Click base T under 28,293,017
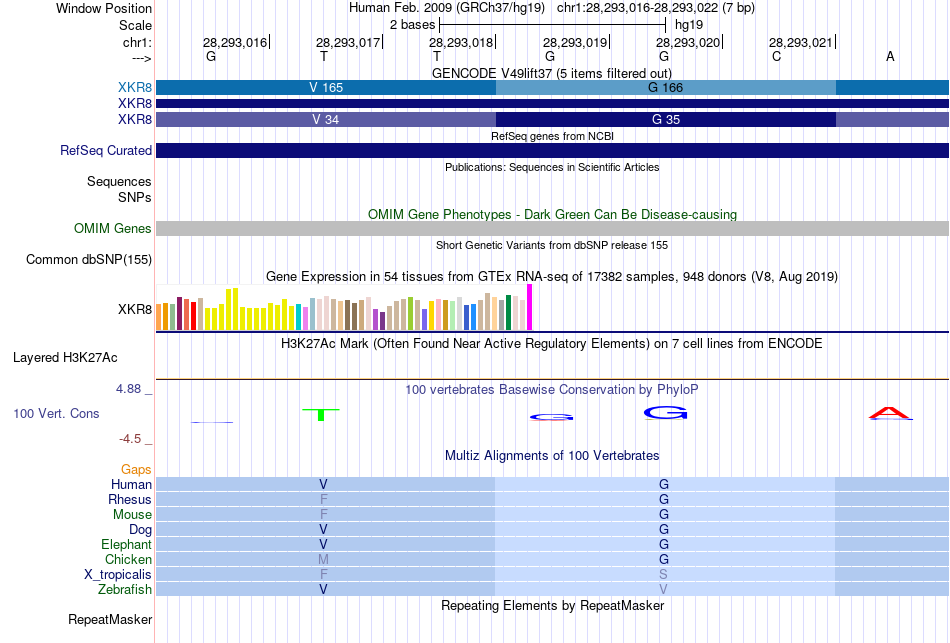950x643 pixels. click(x=324, y=56)
